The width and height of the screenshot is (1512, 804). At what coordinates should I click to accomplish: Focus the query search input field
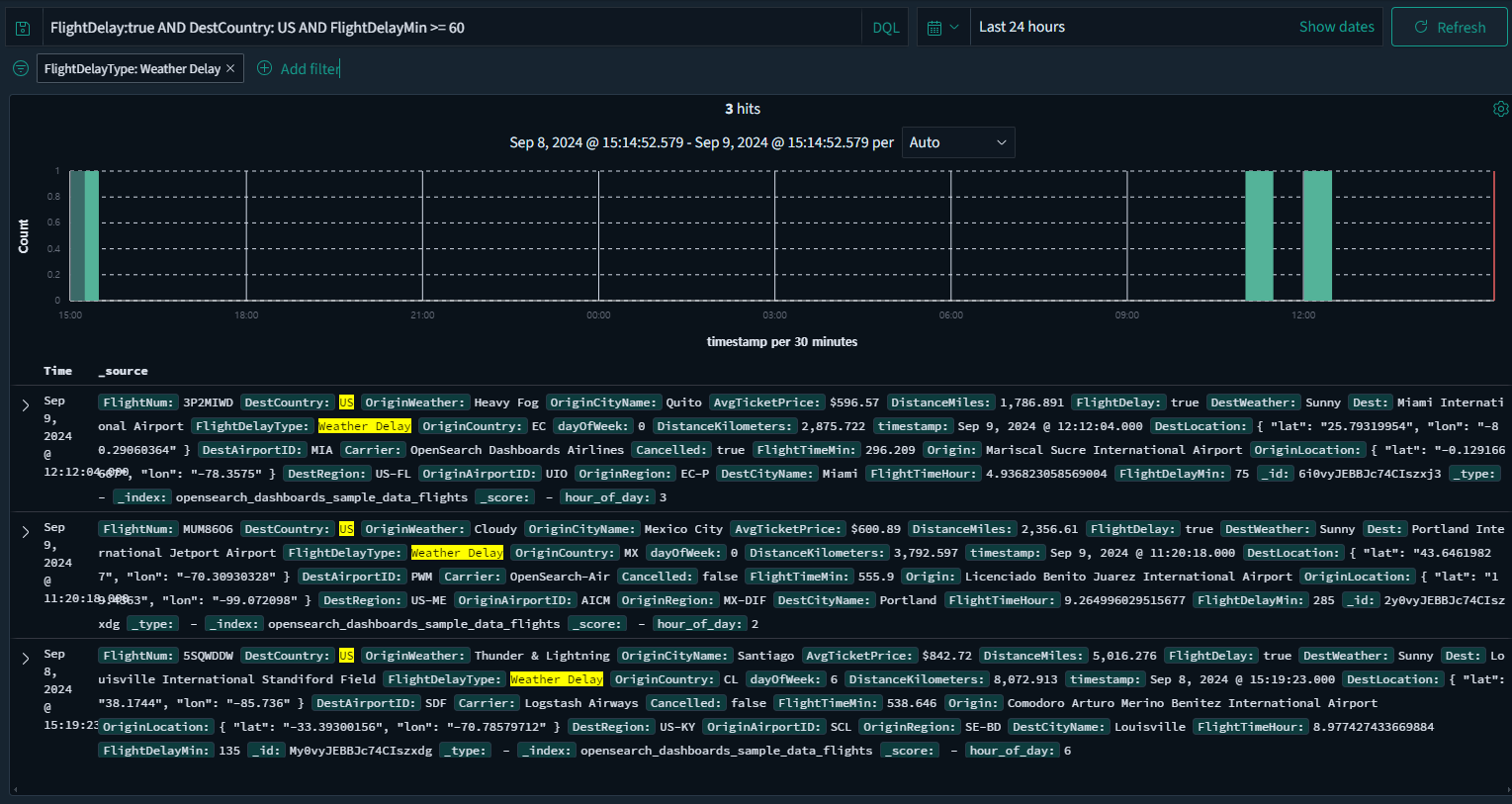click(x=453, y=28)
